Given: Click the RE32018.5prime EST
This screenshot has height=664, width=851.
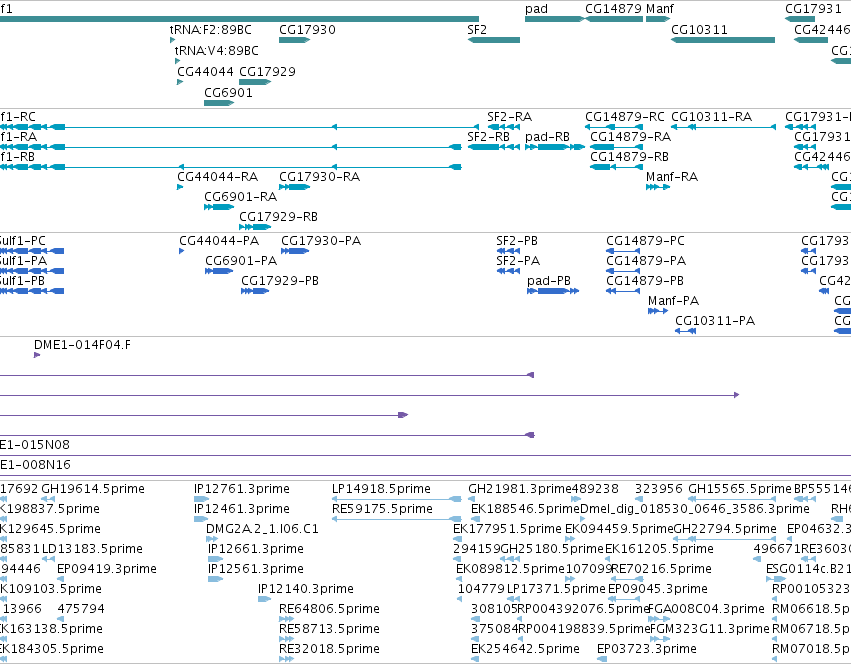Looking at the screenshot, I should [287, 659].
